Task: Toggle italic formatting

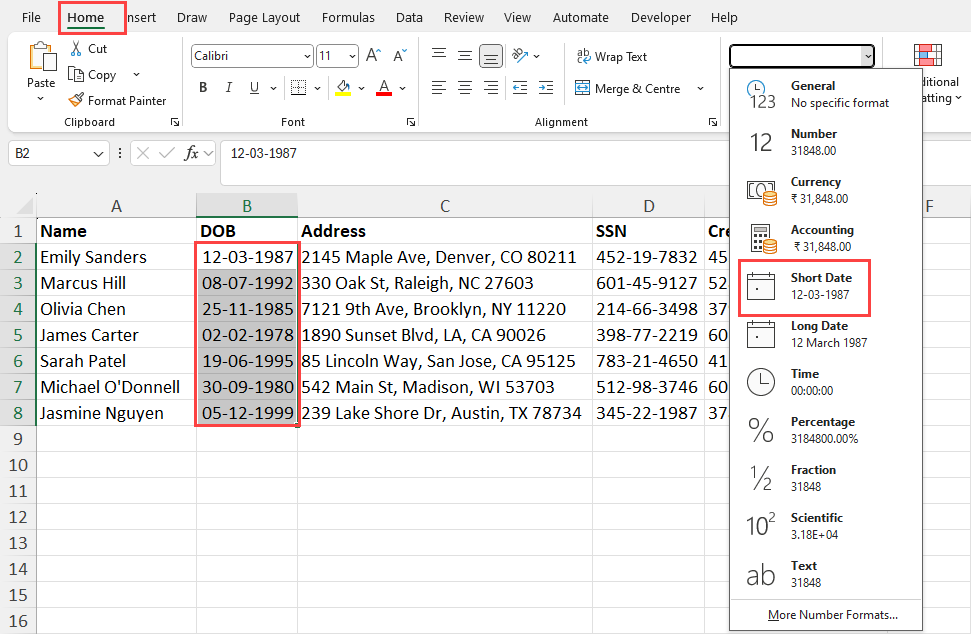Action: pyautogui.click(x=228, y=87)
